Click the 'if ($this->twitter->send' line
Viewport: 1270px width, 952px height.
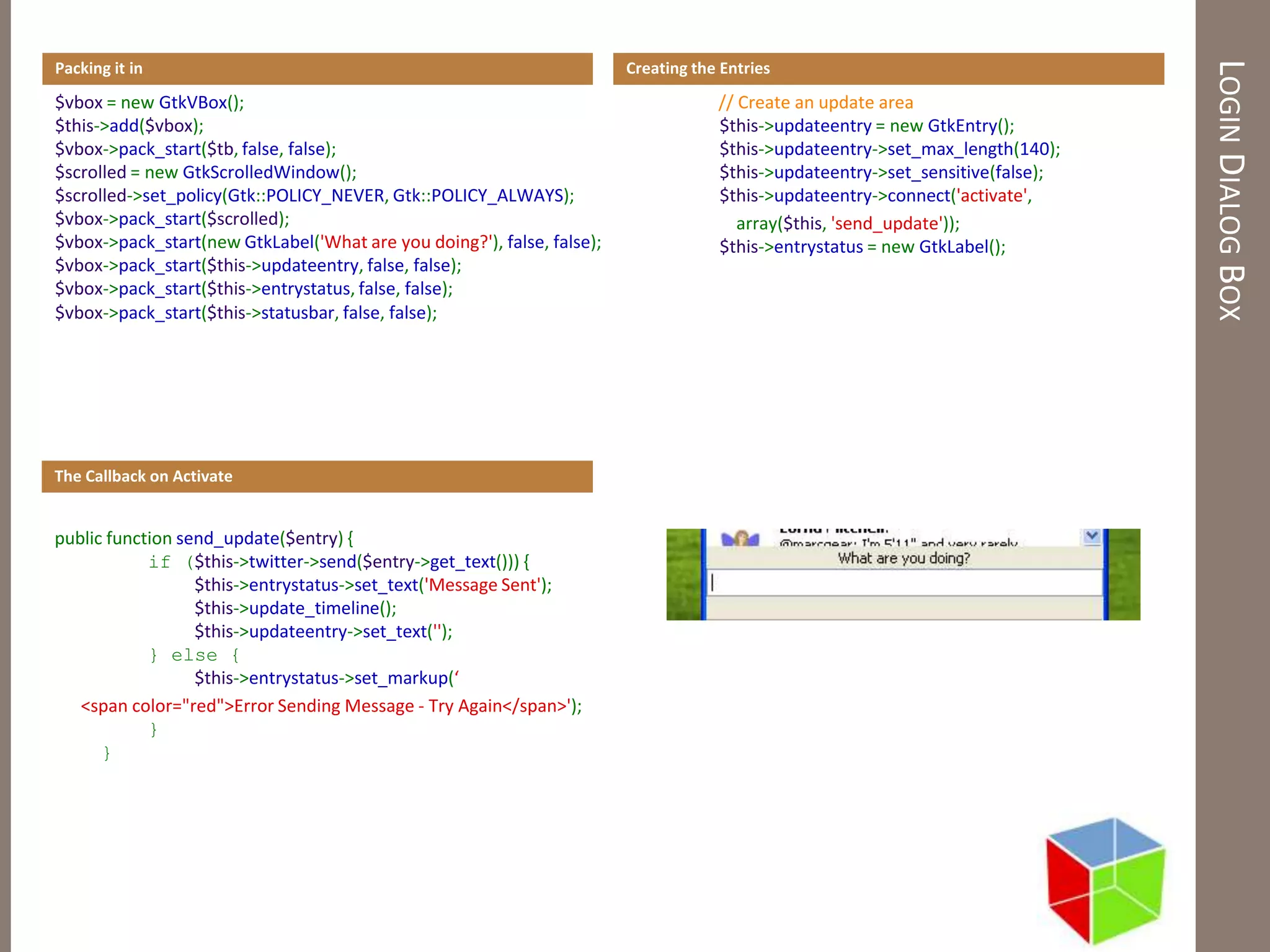click(x=339, y=562)
